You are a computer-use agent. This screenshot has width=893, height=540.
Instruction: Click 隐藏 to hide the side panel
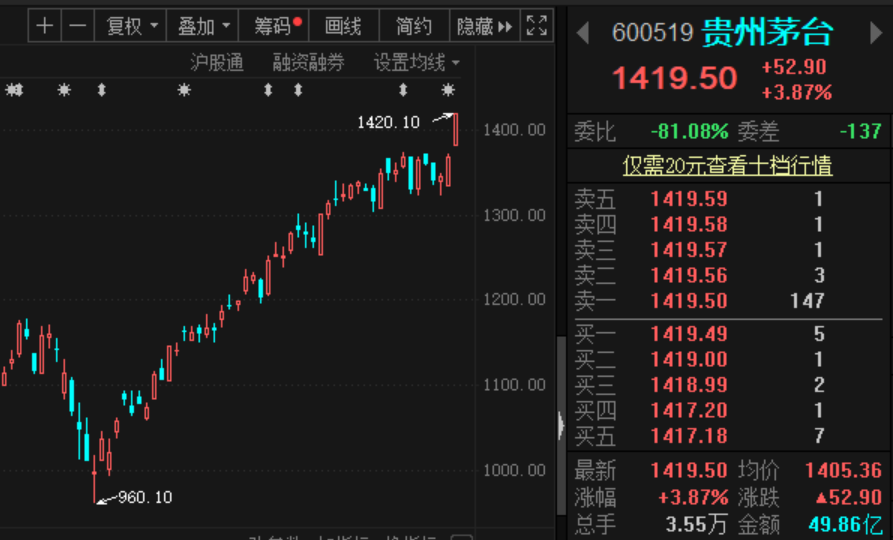coord(485,26)
